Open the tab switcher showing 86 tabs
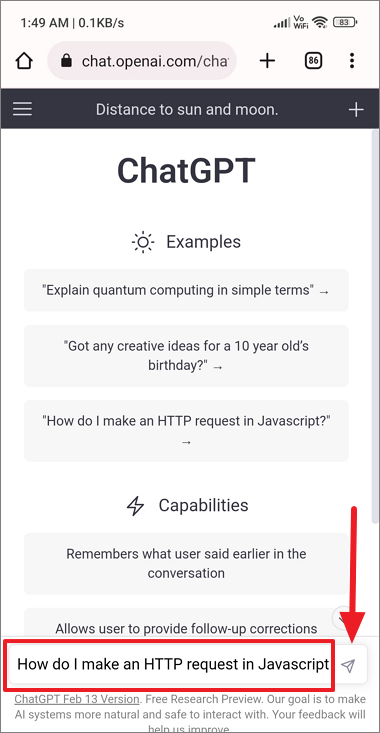 click(x=314, y=61)
